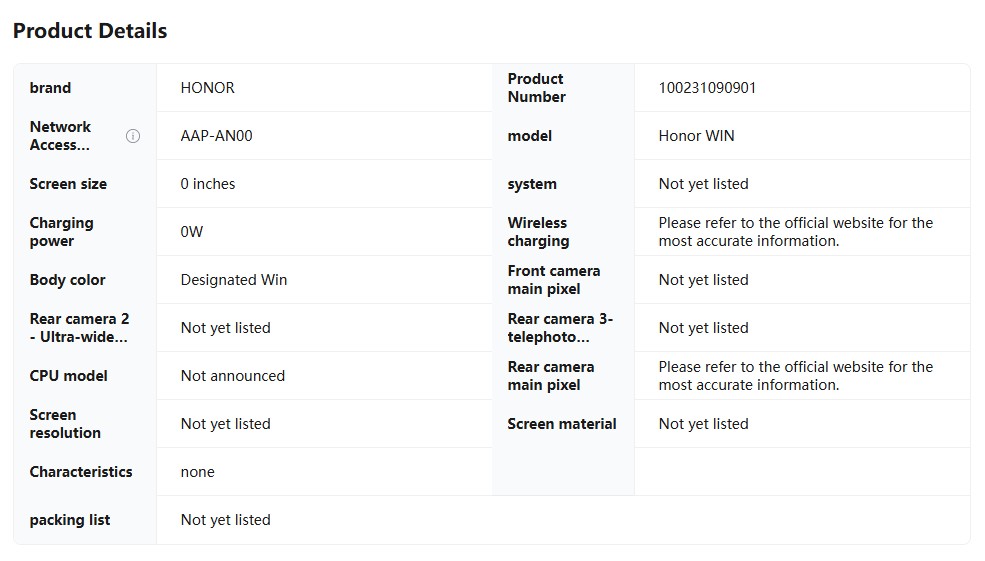Click the 0 inches screen size value
The width and height of the screenshot is (985, 561).
tap(208, 184)
